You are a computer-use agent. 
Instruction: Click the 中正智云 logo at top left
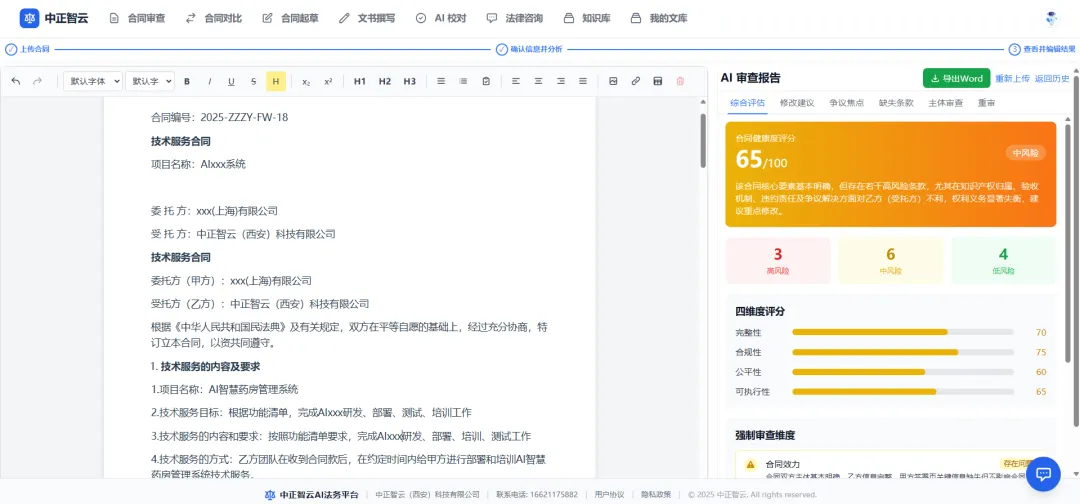[x=54, y=19]
